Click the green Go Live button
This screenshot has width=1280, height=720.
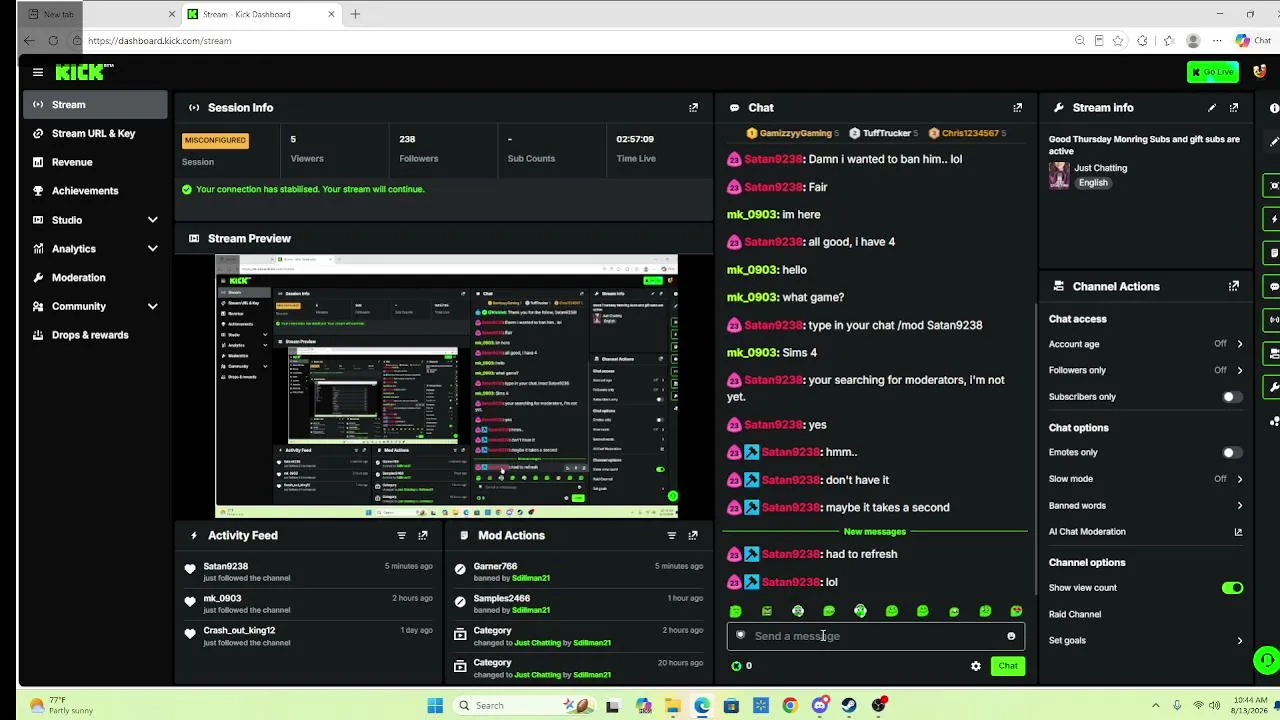[1212, 72]
